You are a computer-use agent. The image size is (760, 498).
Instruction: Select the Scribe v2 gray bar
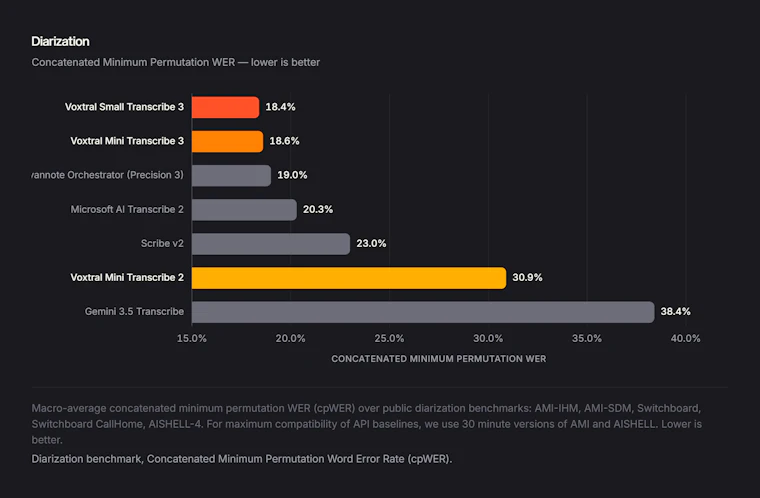271,243
